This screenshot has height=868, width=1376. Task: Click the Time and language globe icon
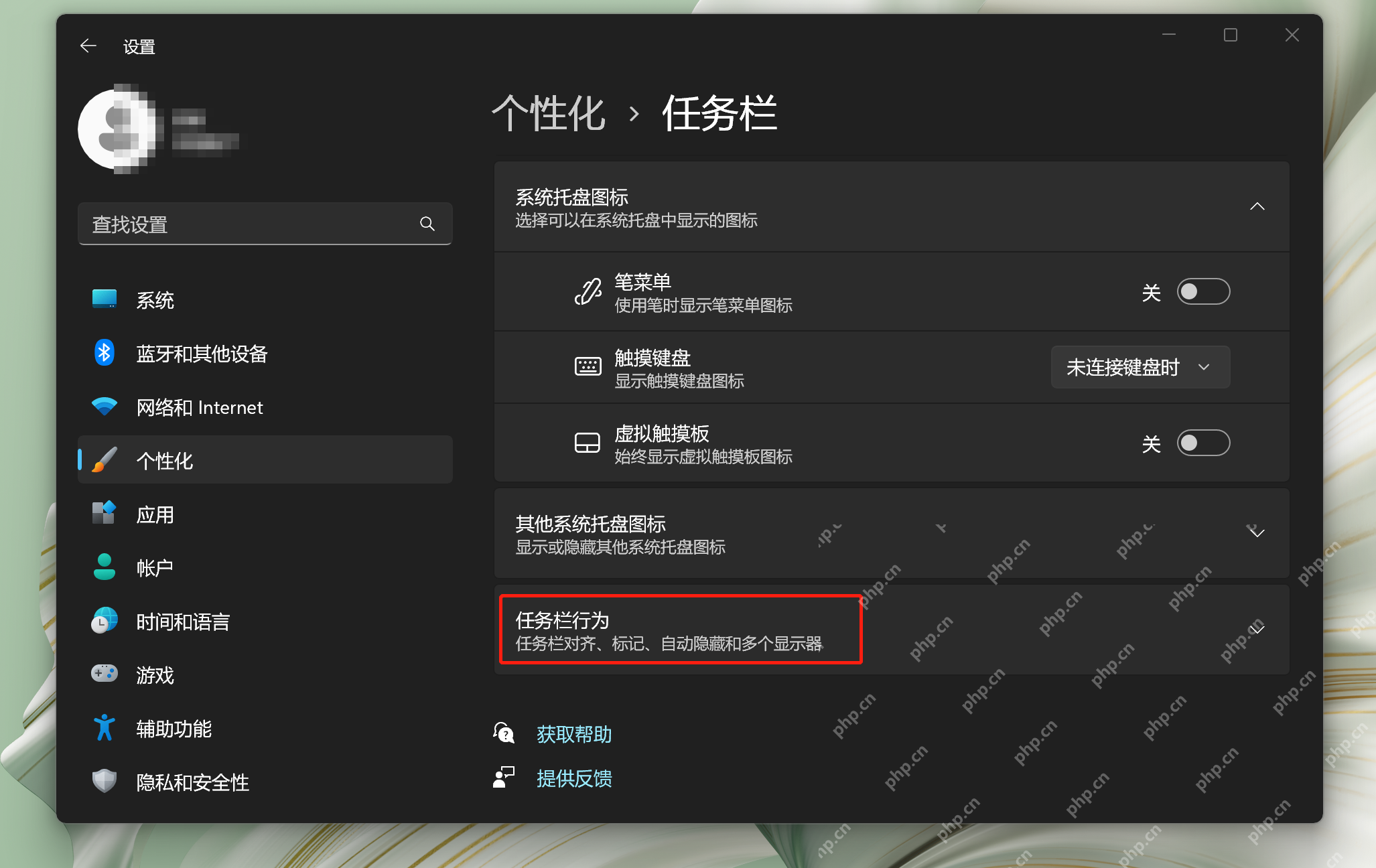tap(105, 621)
